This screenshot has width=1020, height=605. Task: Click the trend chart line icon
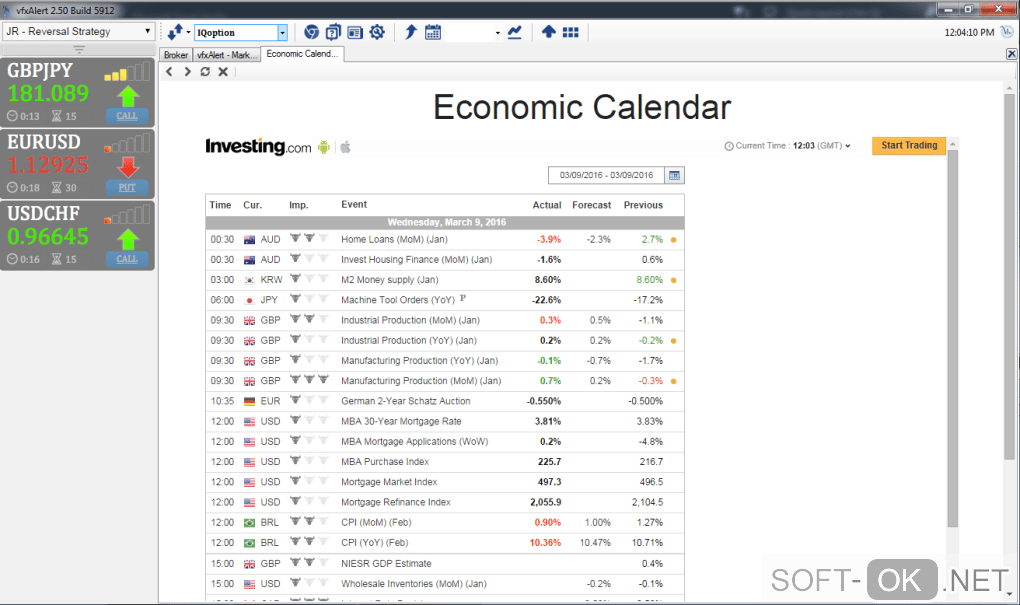click(x=515, y=32)
